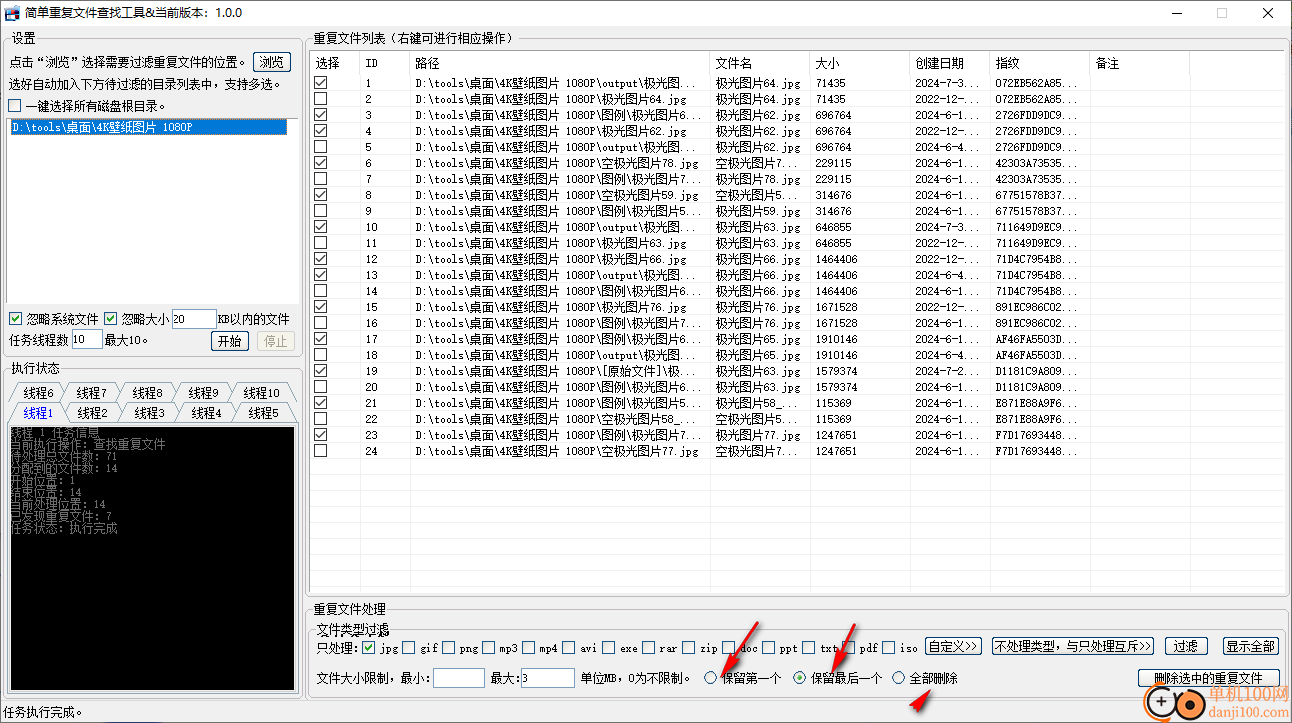Image resolution: width=1292 pixels, height=723 pixels.
Task: Click the 显示全部 show all button
Action: click(1250, 646)
